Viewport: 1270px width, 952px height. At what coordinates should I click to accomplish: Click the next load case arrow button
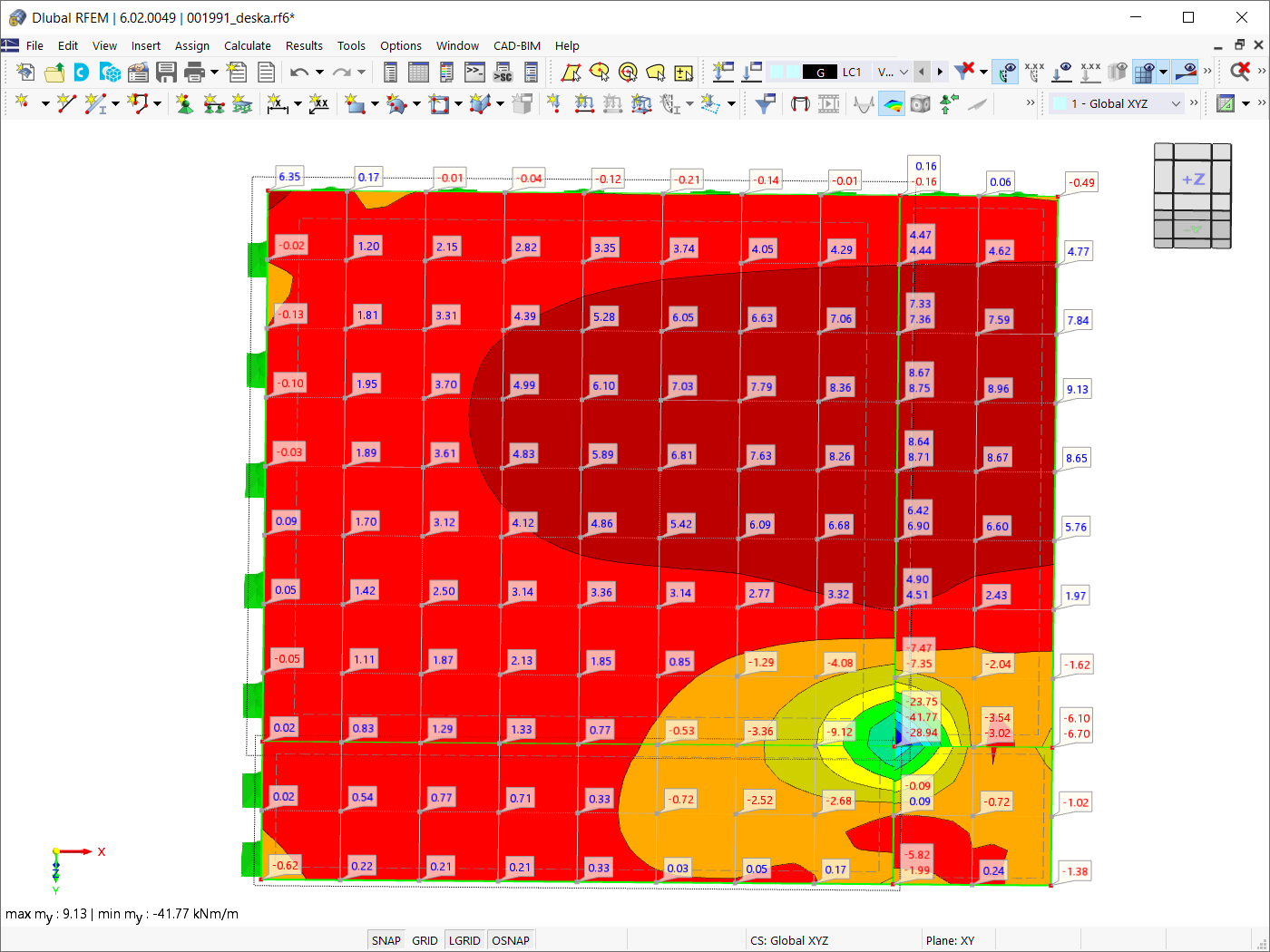(x=939, y=71)
